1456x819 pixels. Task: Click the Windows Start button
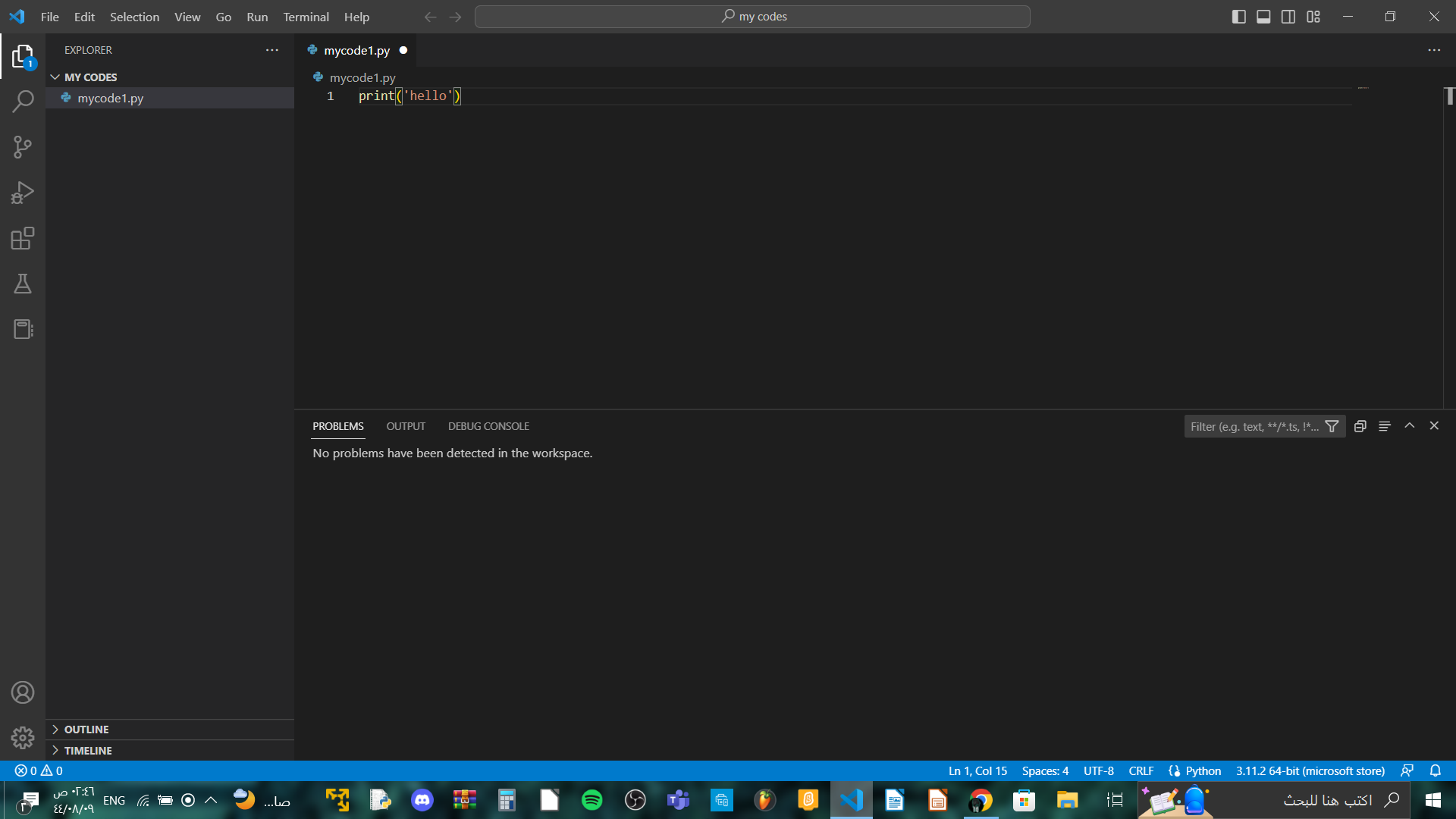1432,800
